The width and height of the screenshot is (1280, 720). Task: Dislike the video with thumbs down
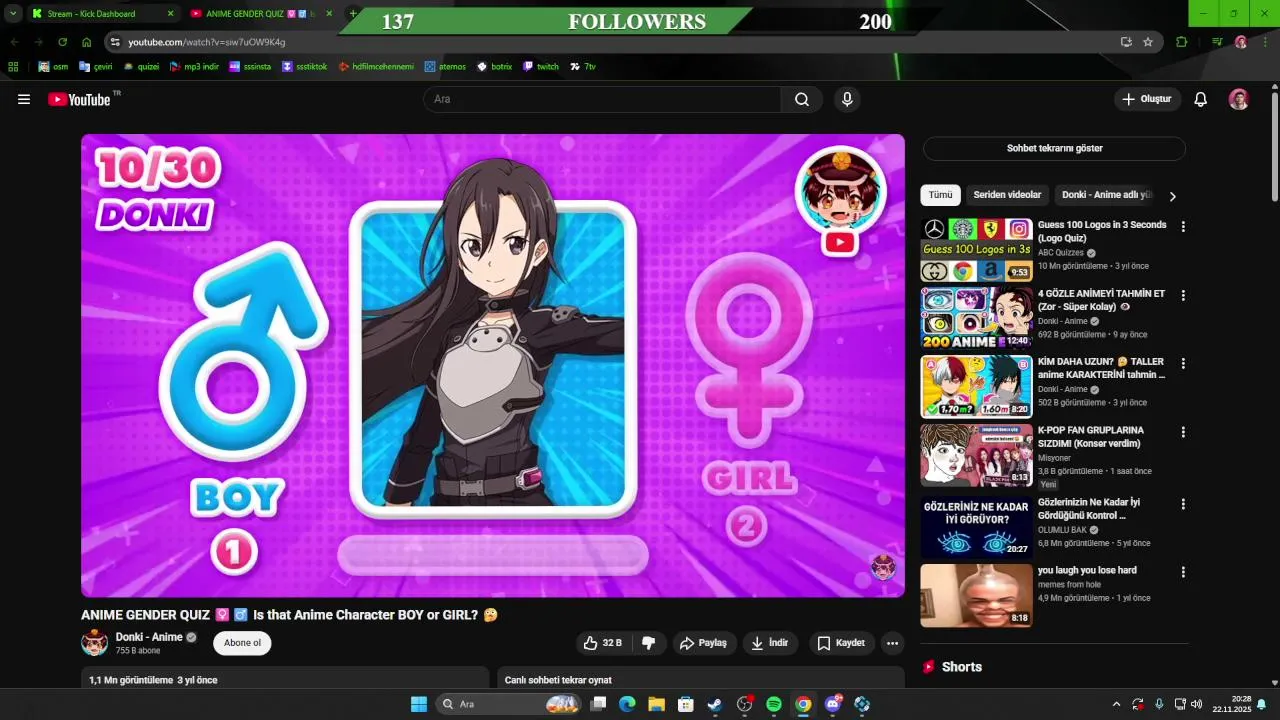(648, 643)
